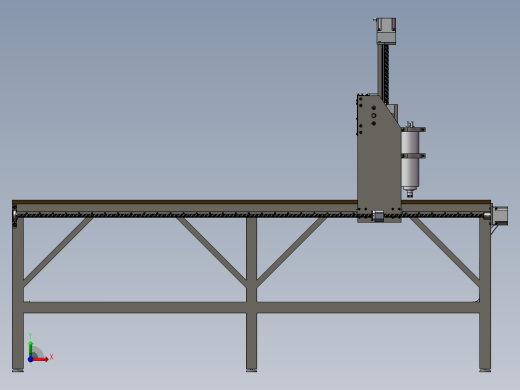Select the far-right diagonal brace
The width and height of the screenshot is (520, 390).
tap(444, 252)
